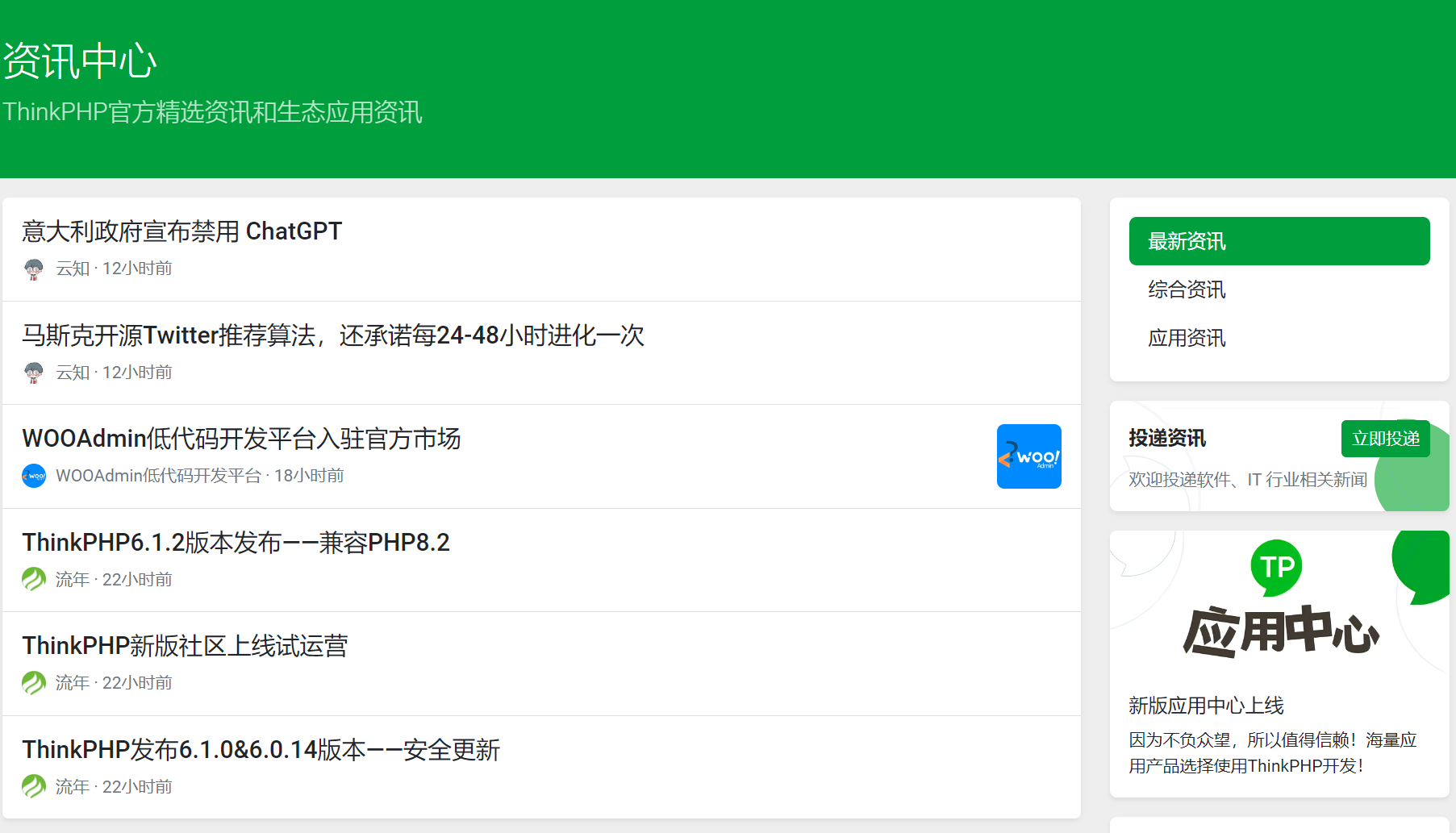Click author name 云知 under ChatGPT article
Viewport: 1456px width, 833px height.
pos(73,269)
